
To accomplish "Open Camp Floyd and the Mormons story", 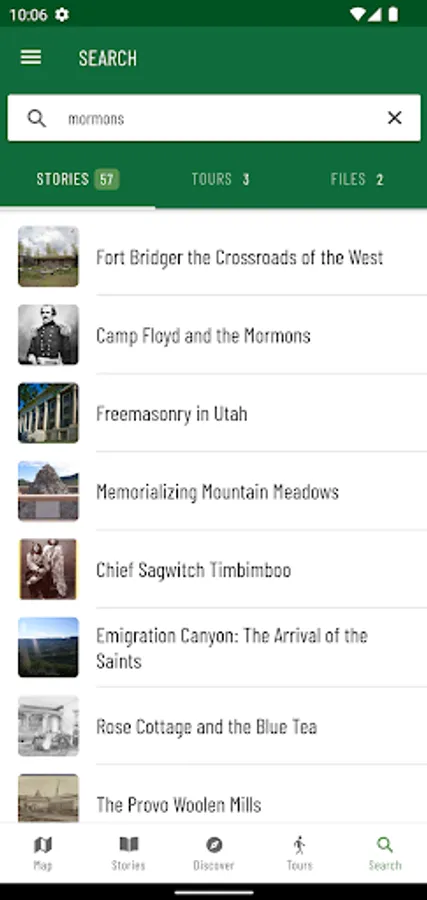I will 214,335.
